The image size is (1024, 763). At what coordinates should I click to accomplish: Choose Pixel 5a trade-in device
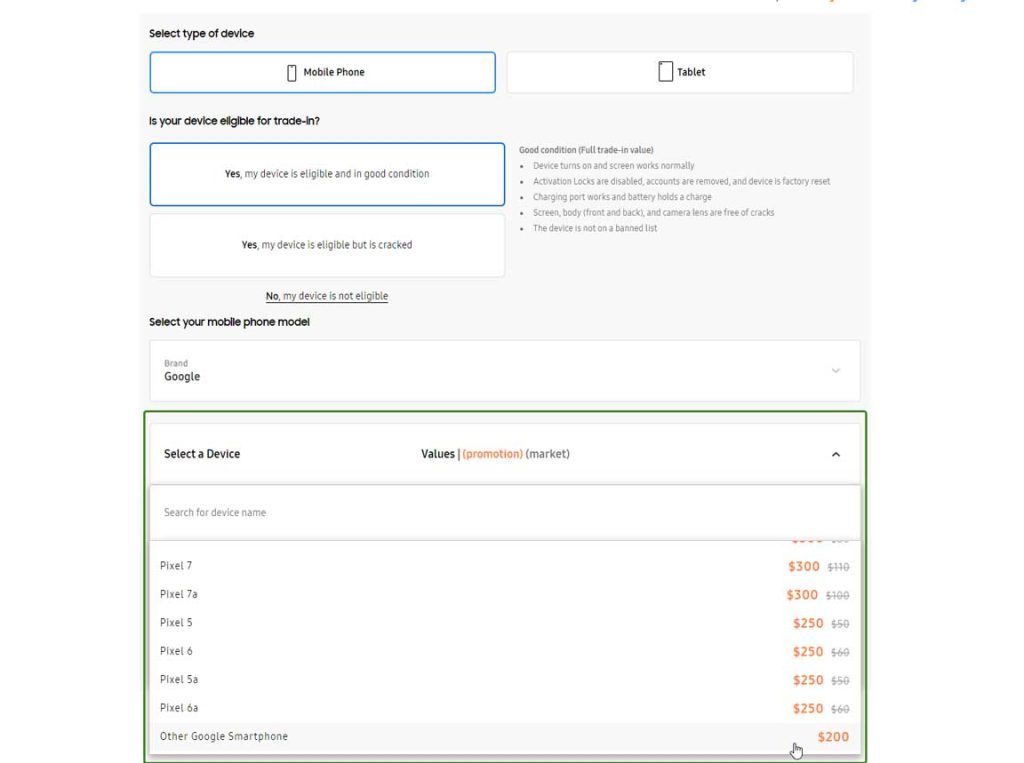point(179,680)
